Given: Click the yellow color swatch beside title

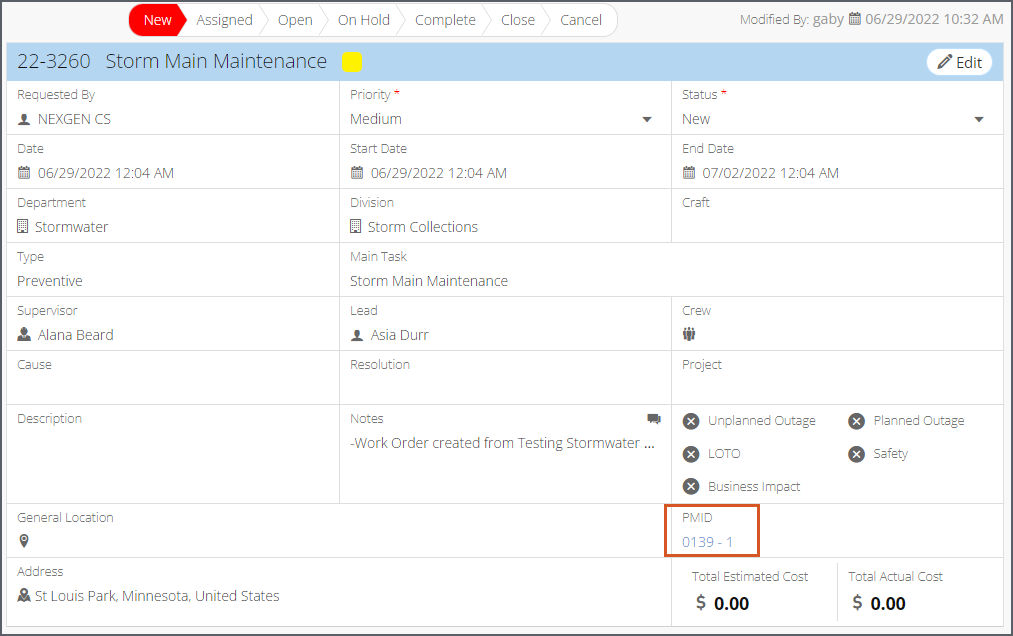Looking at the screenshot, I should click(351, 62).
